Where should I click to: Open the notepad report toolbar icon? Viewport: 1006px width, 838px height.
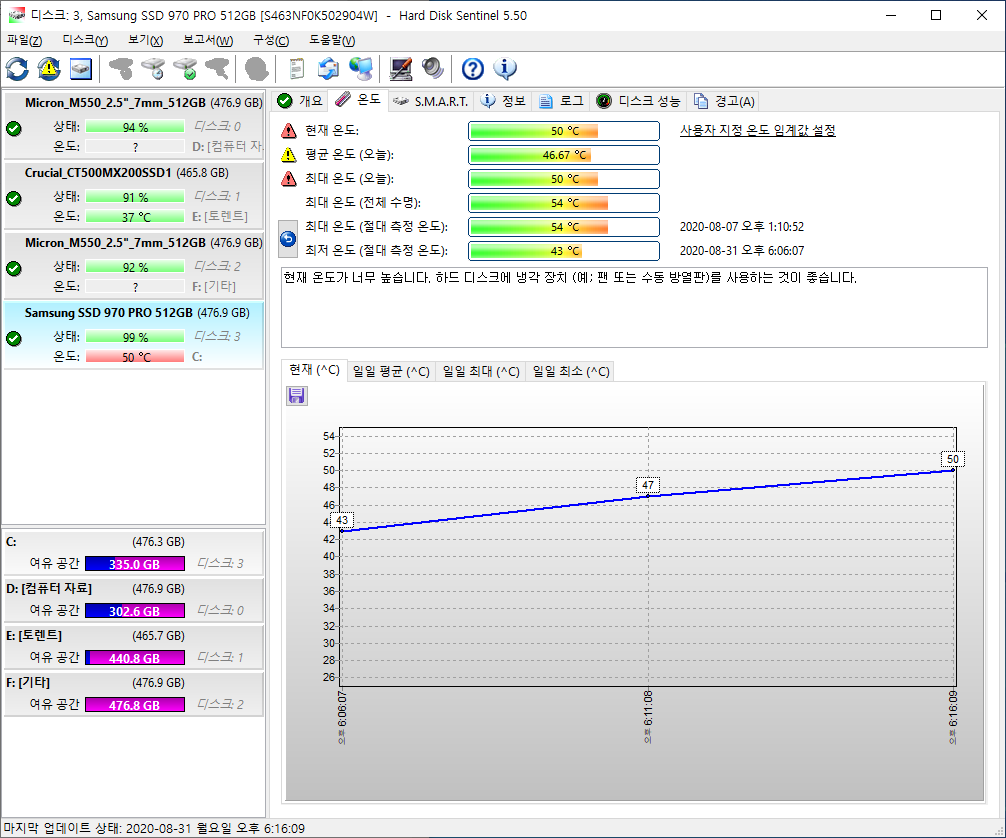(296, 69)
